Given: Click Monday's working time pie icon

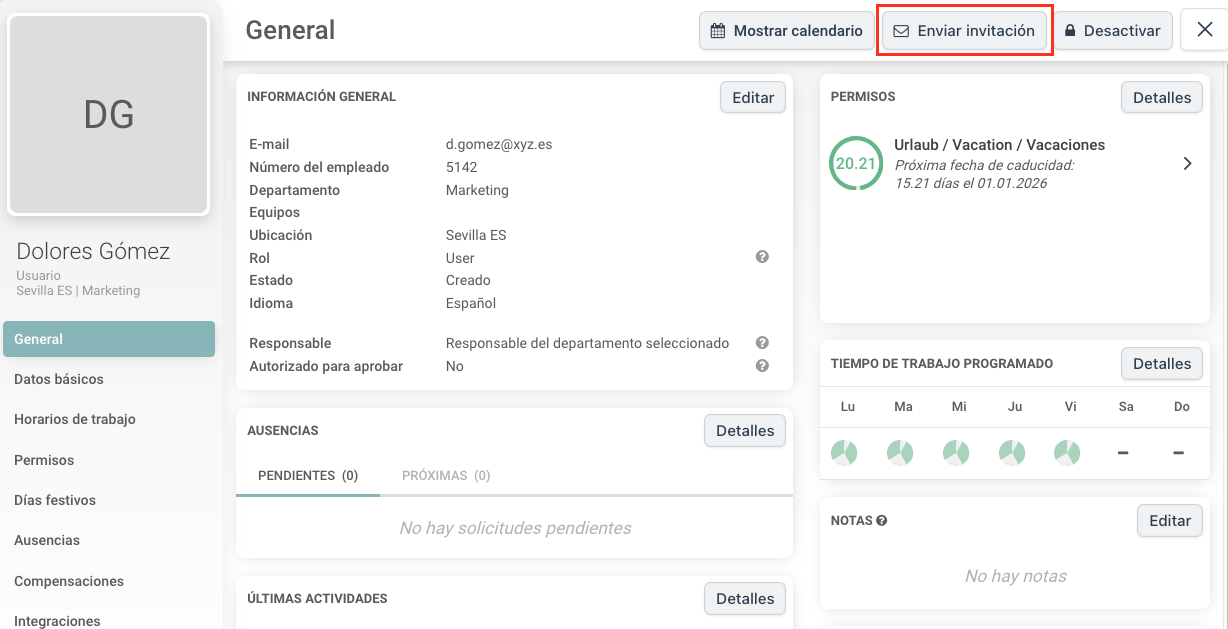Looking at the screenshot, I should tap(844, 453).
